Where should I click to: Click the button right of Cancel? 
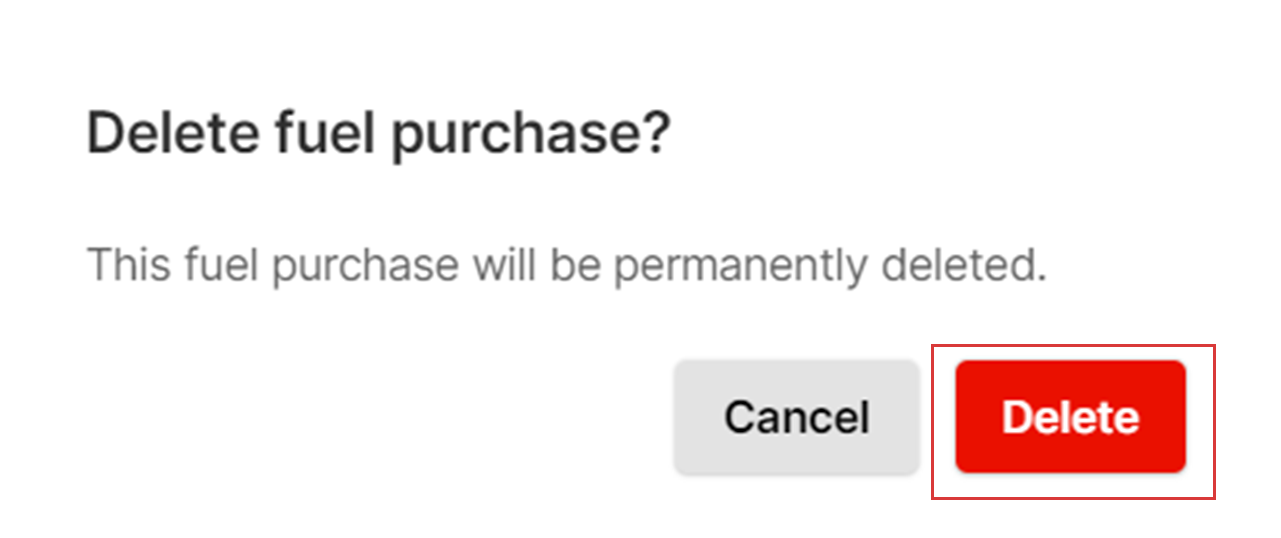click(1070, 417)
